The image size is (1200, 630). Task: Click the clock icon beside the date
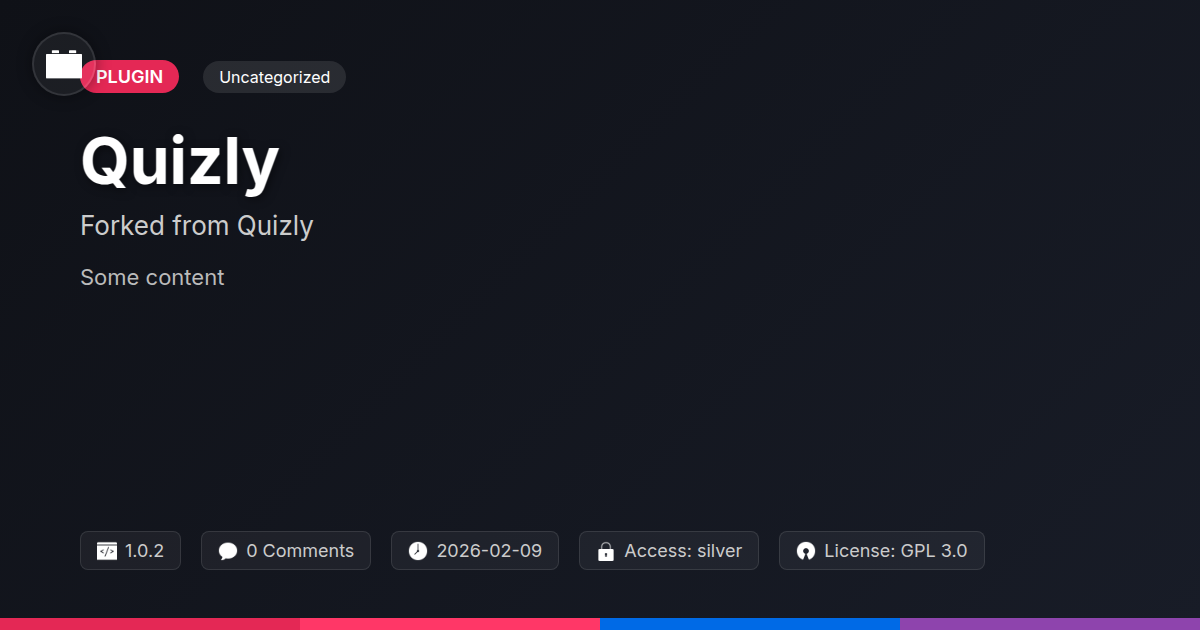[417, 551]
